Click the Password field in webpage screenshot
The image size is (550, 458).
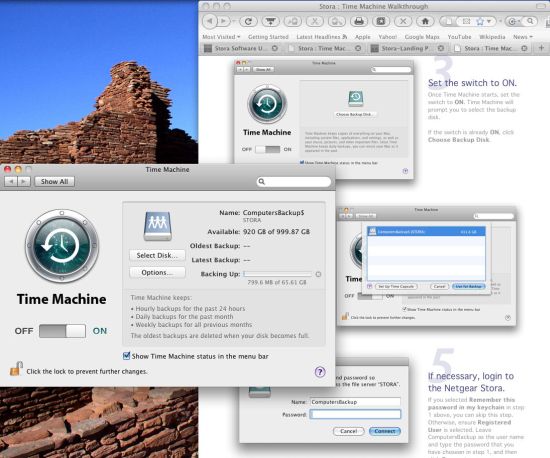pos(355,415)
